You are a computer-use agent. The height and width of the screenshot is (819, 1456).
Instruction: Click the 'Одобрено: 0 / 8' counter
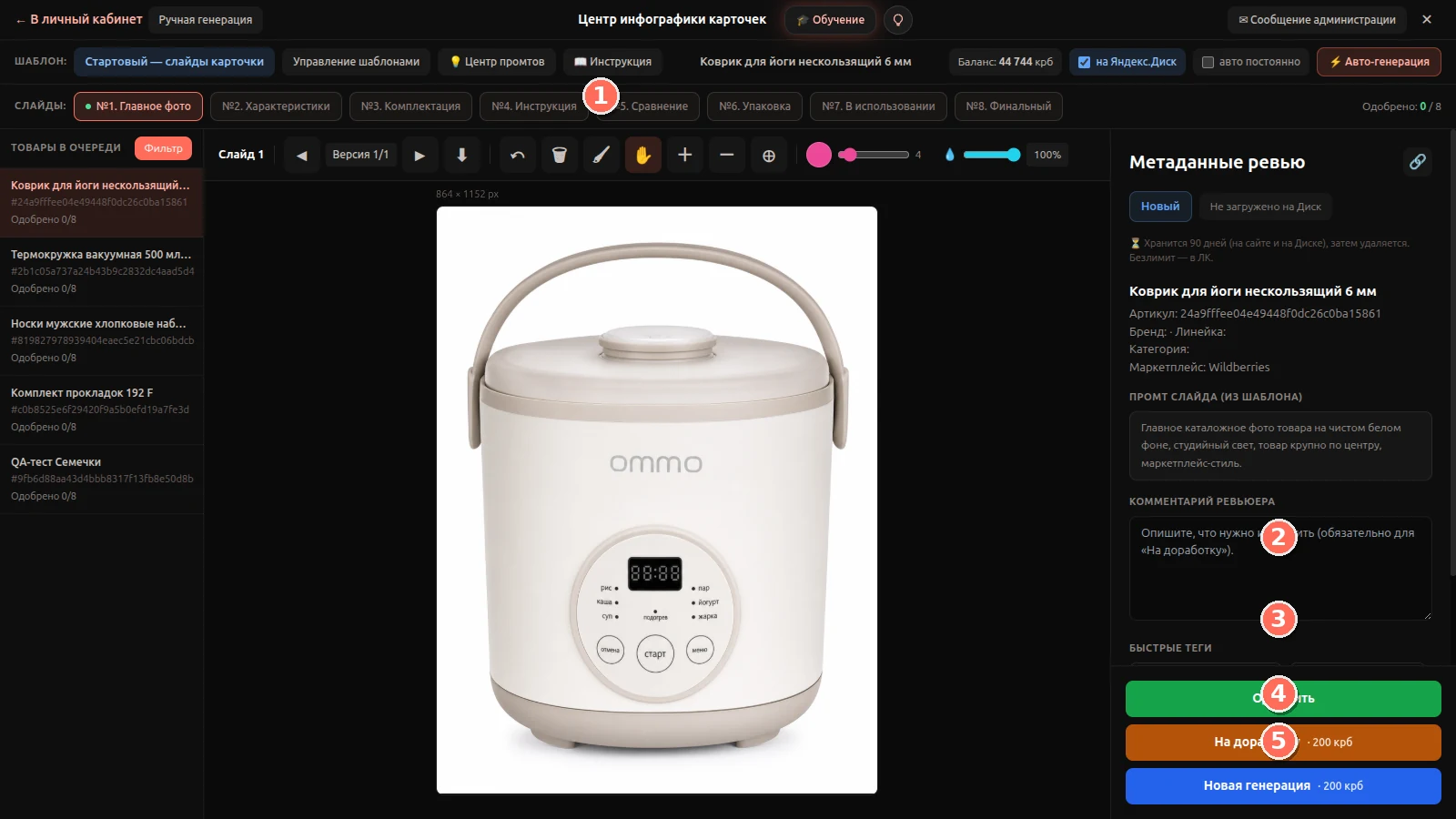pyautogui.click(x=1401, y=106)
